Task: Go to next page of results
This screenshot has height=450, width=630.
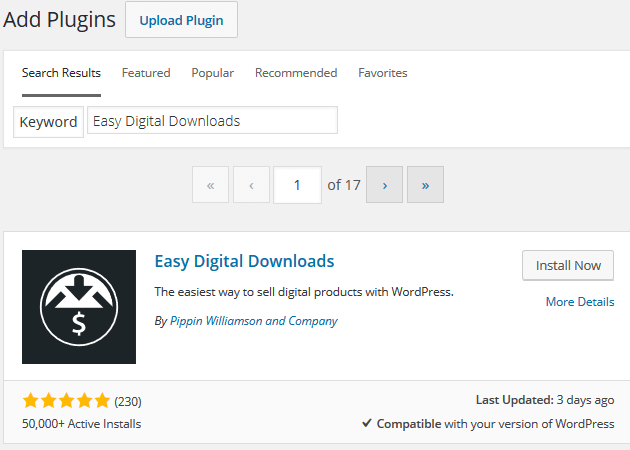Action: point(385,185)
